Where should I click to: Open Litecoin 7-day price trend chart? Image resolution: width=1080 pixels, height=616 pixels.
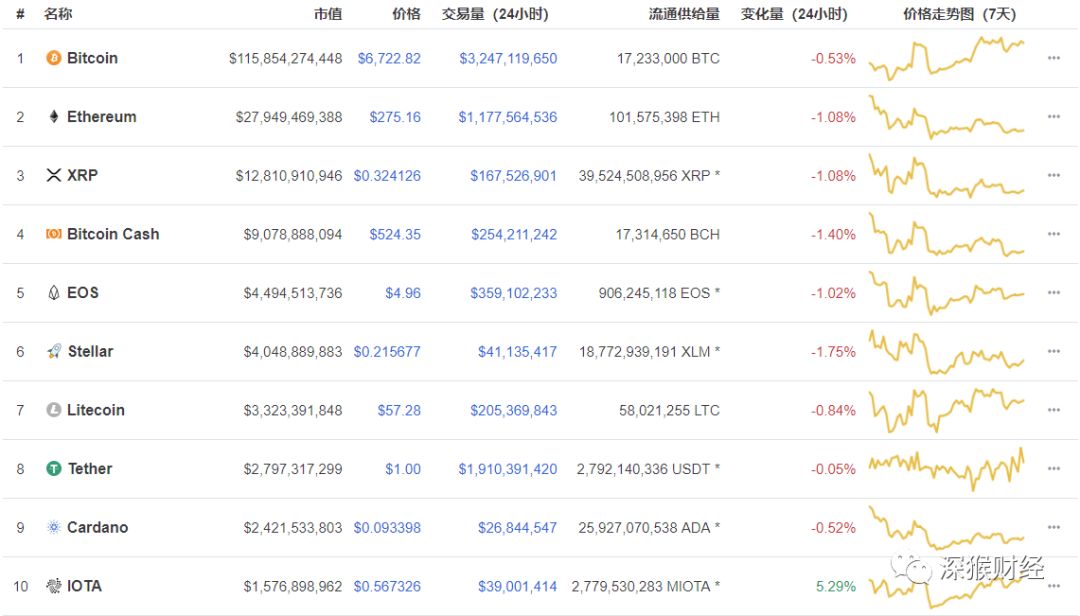pos(946,410)
